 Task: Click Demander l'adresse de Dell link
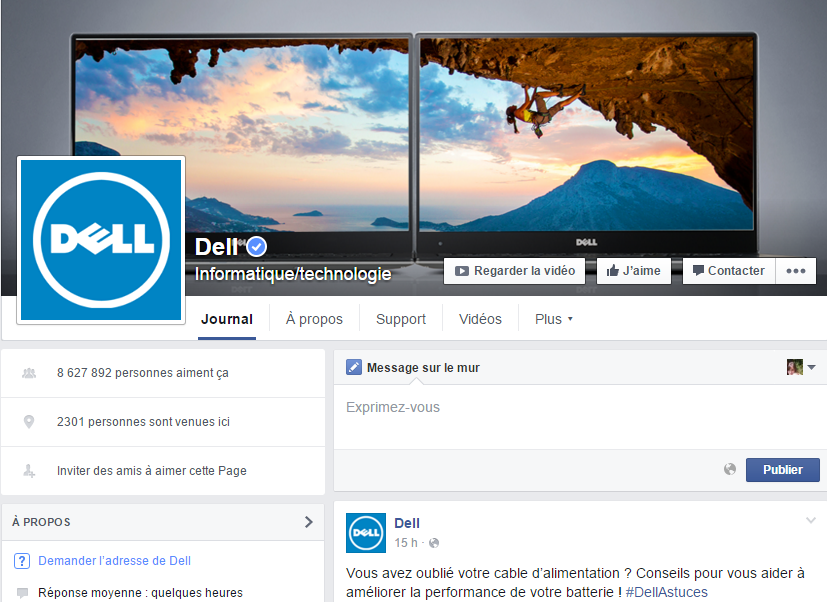tap(114, 560)
